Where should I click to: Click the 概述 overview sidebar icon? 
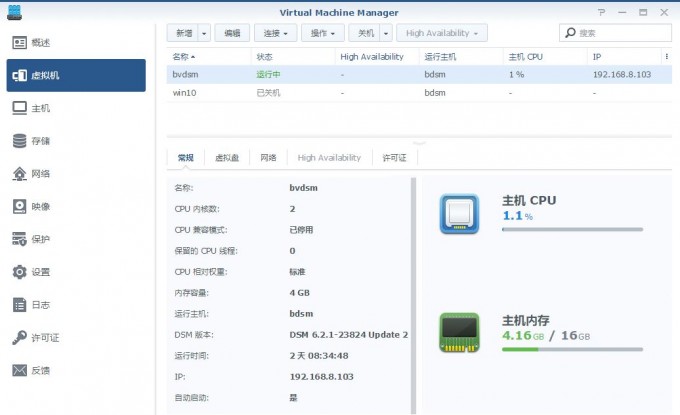tap(19, 42)
